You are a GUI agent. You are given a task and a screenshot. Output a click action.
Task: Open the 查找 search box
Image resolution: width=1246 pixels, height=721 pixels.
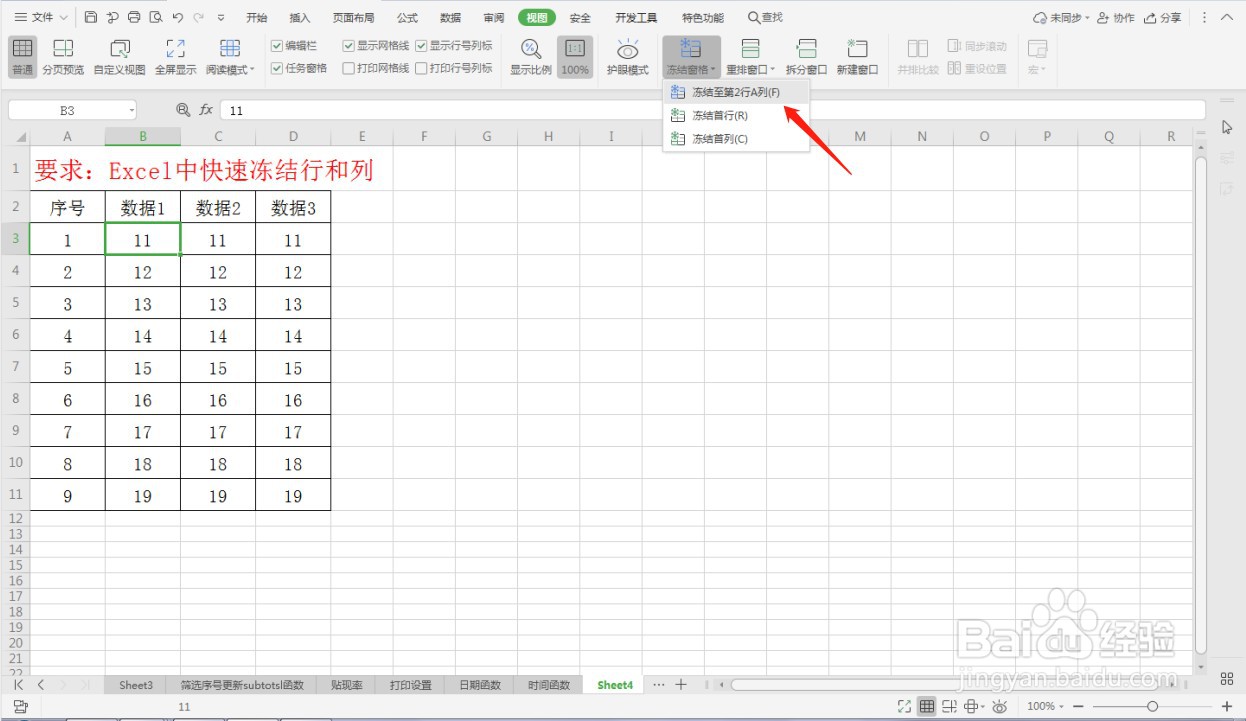(766, 18)
